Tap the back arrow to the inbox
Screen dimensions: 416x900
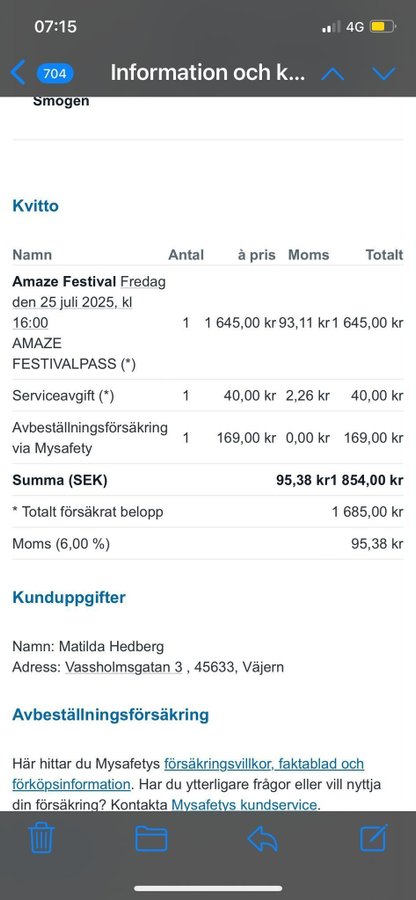(x=18, y=73)
